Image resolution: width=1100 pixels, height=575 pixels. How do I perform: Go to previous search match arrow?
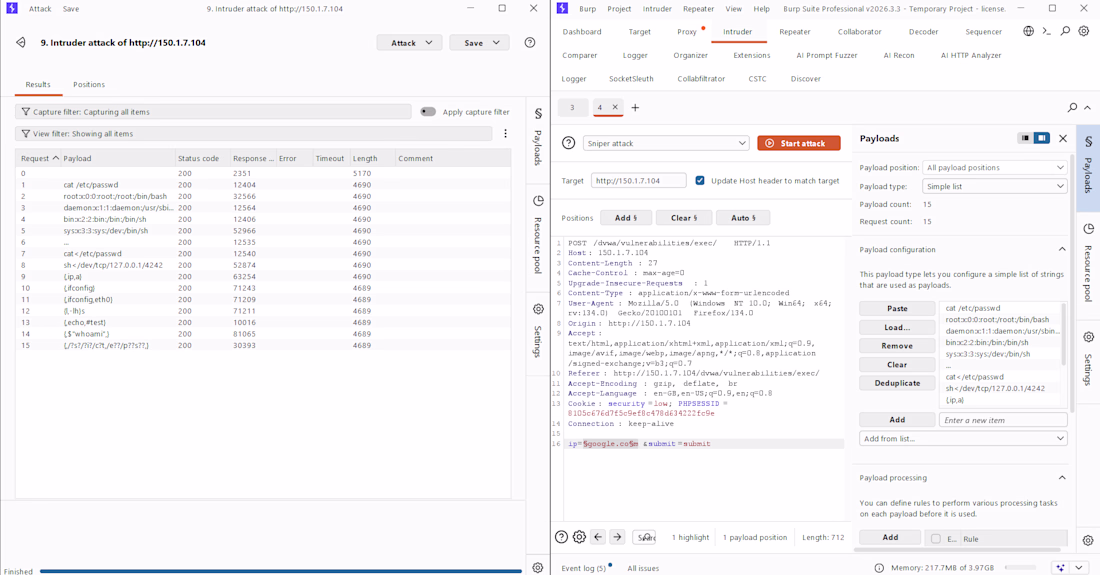(x=598, y=537)
